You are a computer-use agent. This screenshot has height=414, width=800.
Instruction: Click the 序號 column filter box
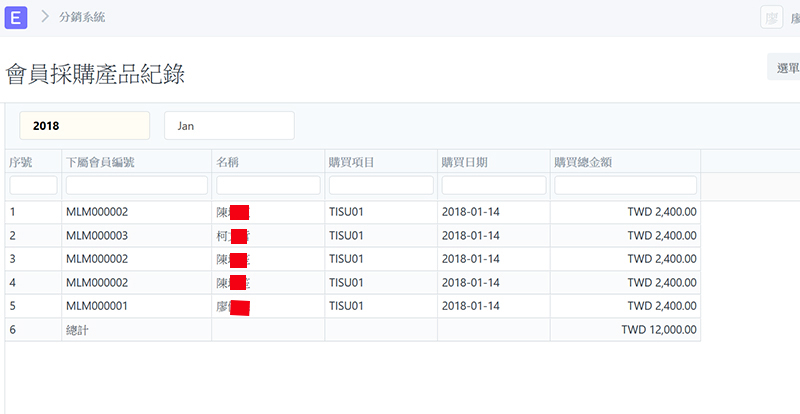[x=33, y=185]
